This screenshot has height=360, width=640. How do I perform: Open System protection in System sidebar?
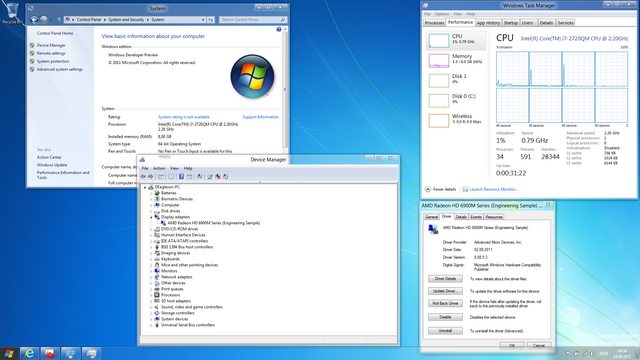tap(53, 61)
